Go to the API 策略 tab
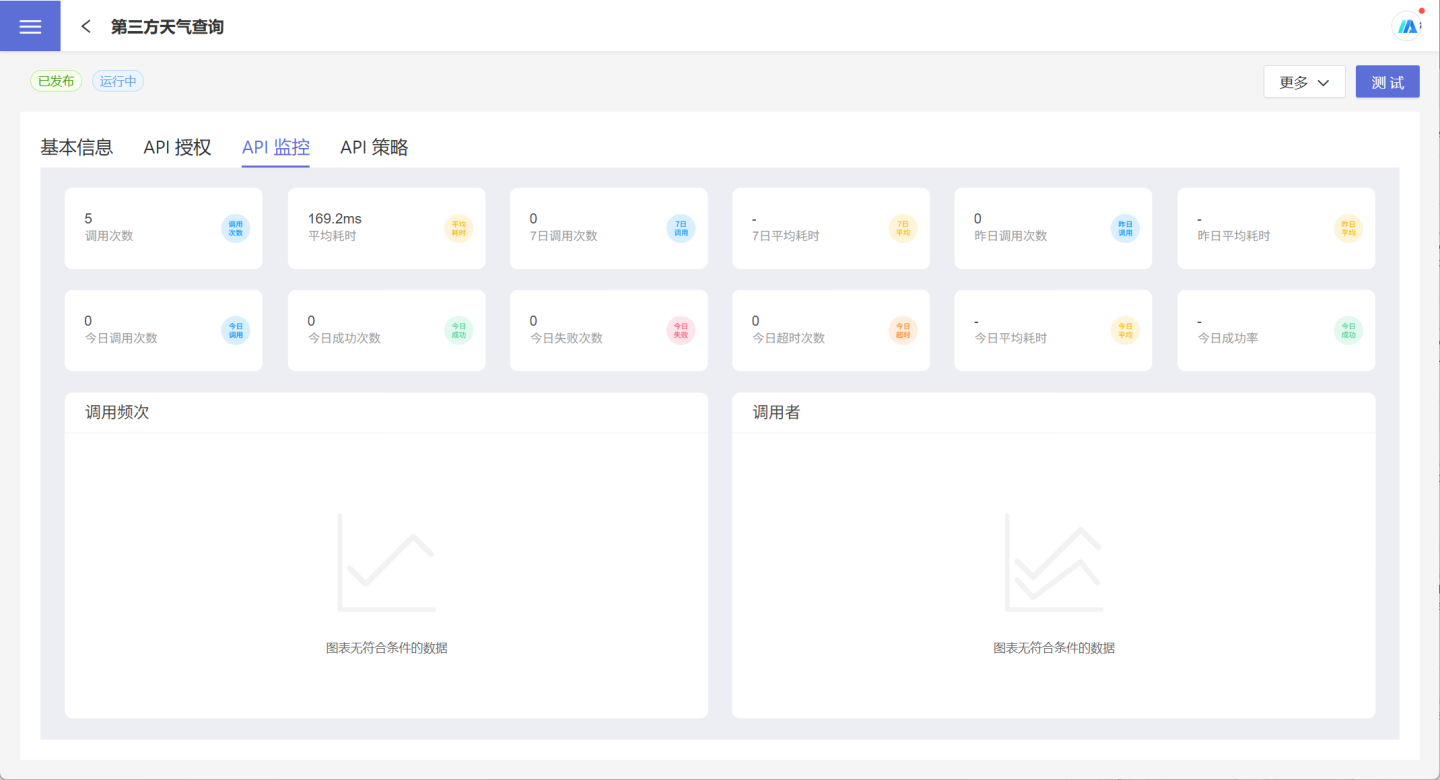Screen dimensions: 1440x780 coord(374,148)
